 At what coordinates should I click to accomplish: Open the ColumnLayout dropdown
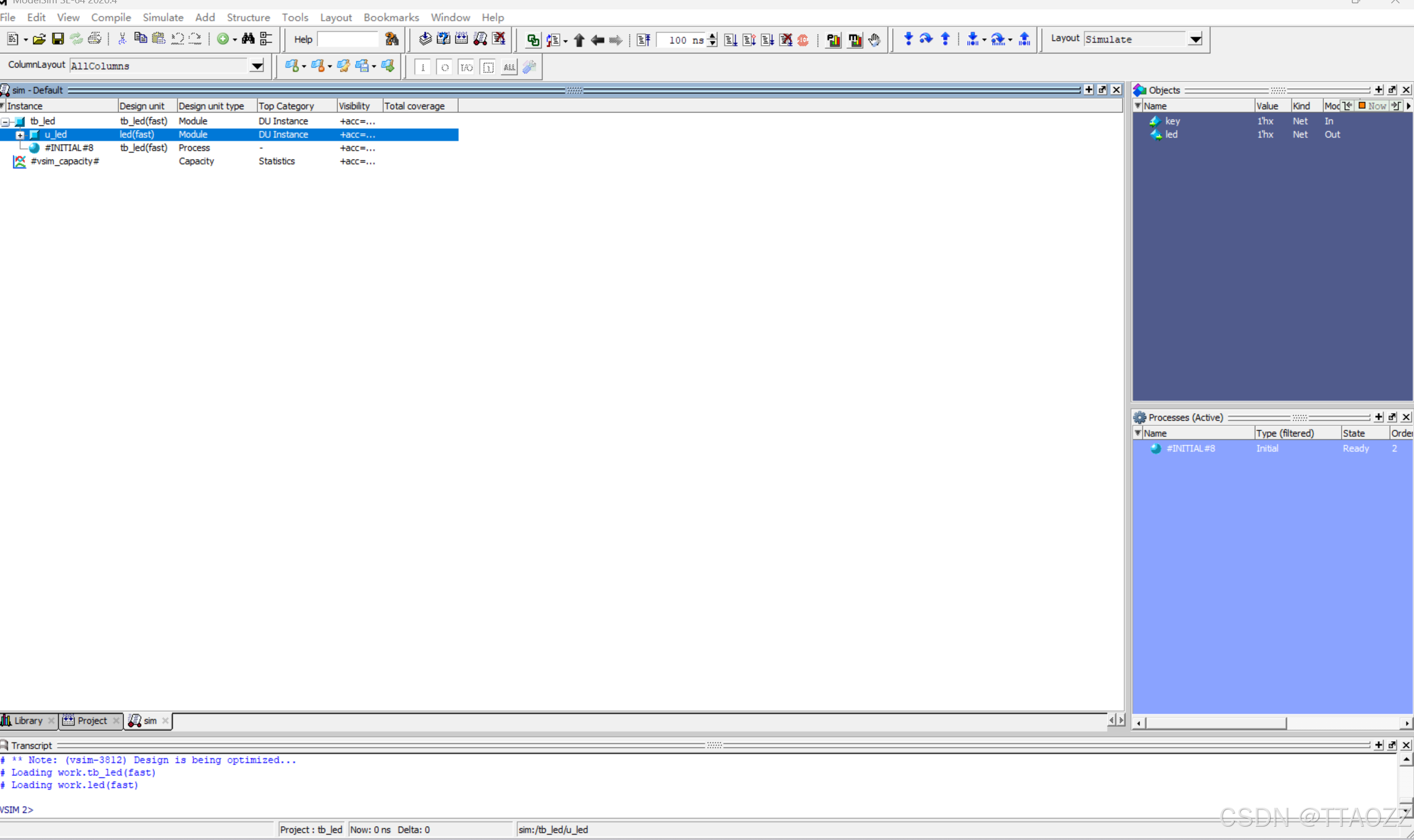(256, 66)
